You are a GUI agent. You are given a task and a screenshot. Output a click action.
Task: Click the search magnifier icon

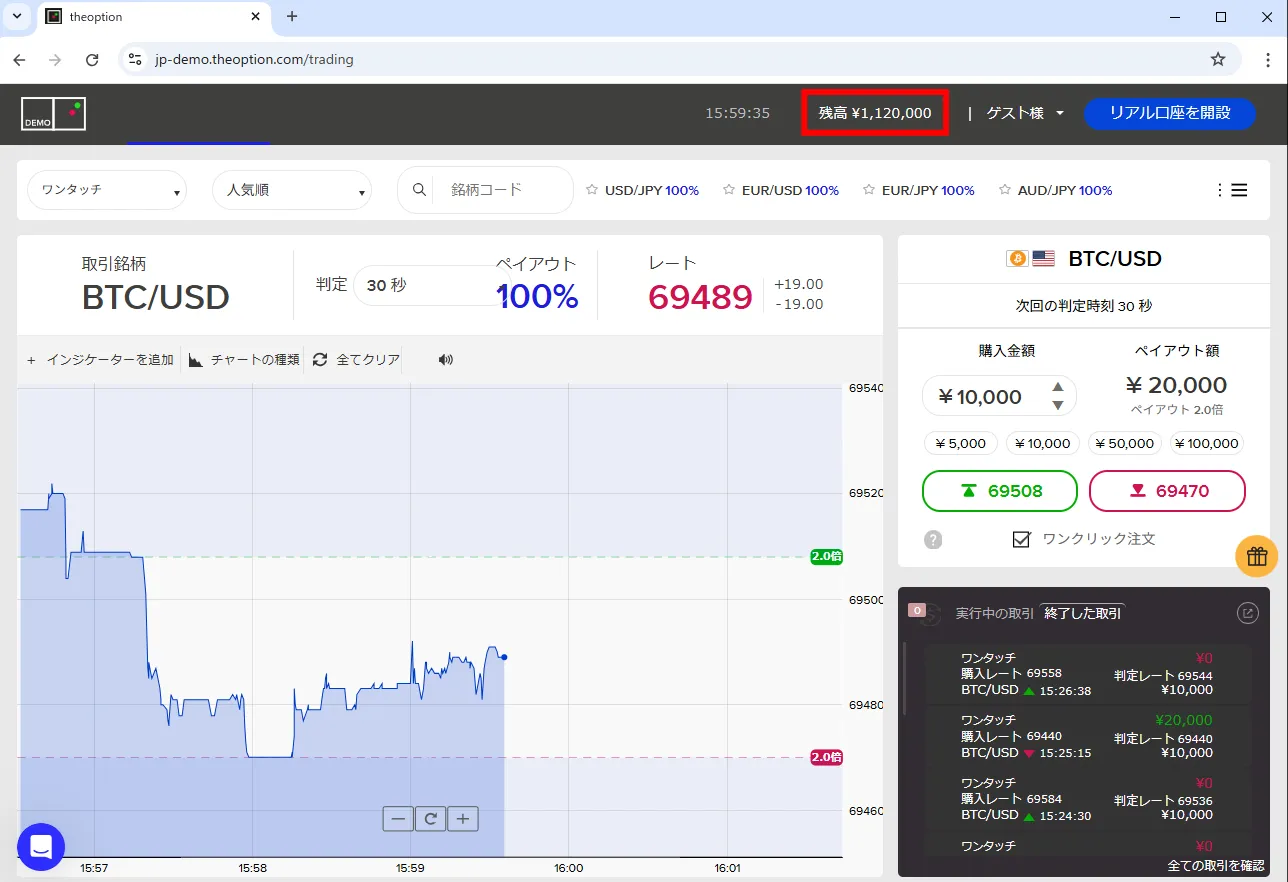(x=420, y=190)
